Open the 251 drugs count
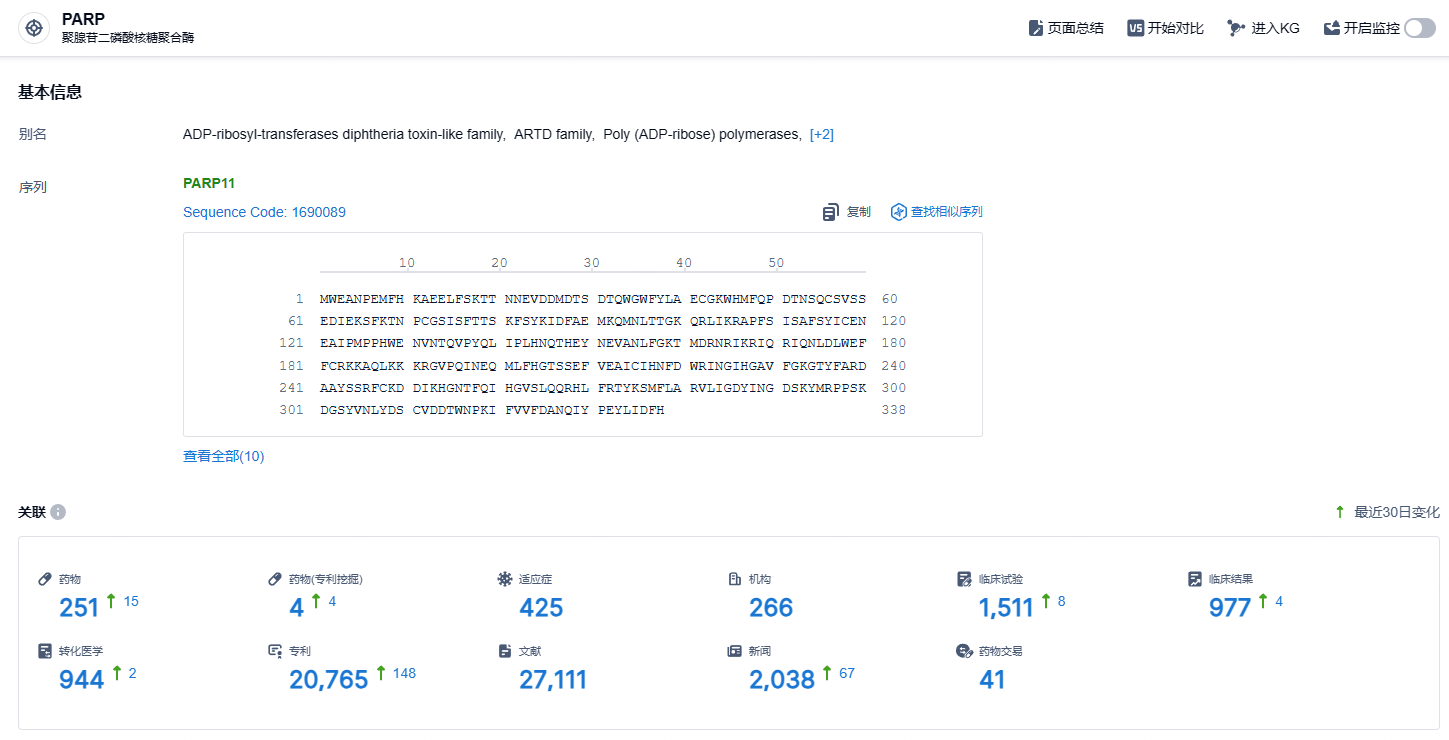The width and height of the screenshot is (1449, 740). (x=79, y=607)
